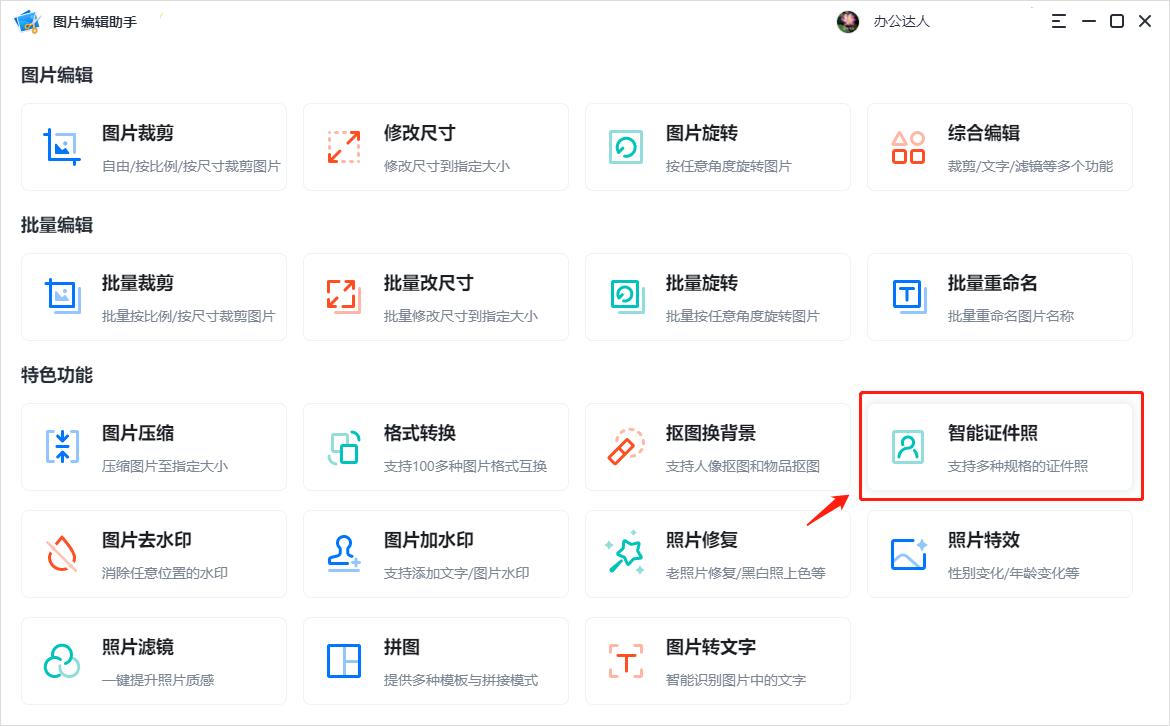Open the 图片旋转 rotation tool

pos(718,146)
